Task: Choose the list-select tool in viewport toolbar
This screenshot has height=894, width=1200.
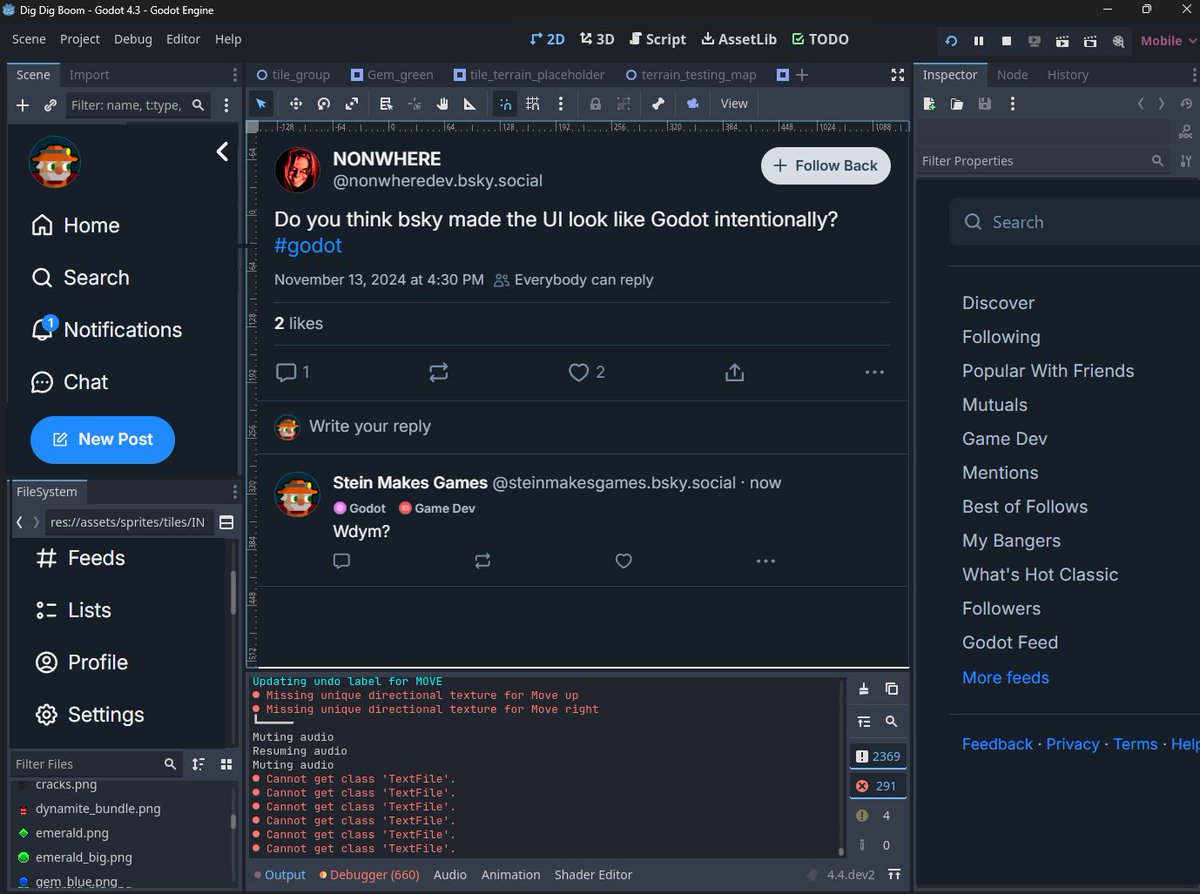Action: coord(386,103)
